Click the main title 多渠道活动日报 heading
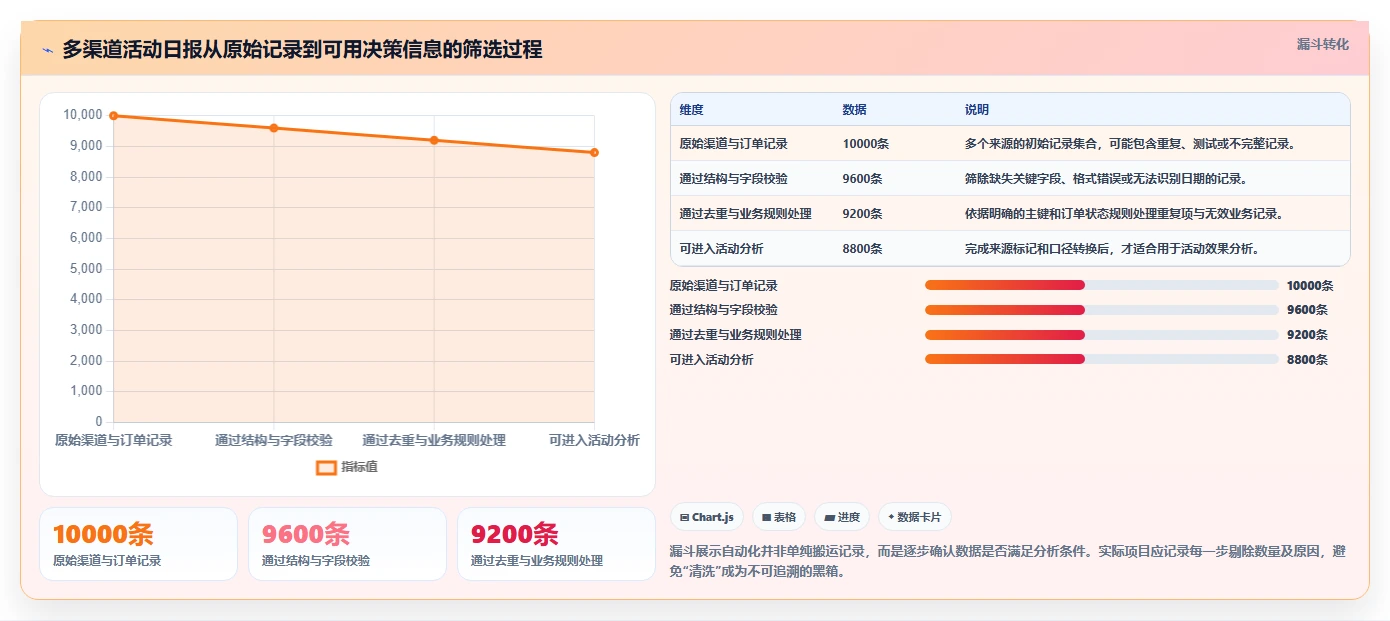1390x621 pixels. click(302, 49)
